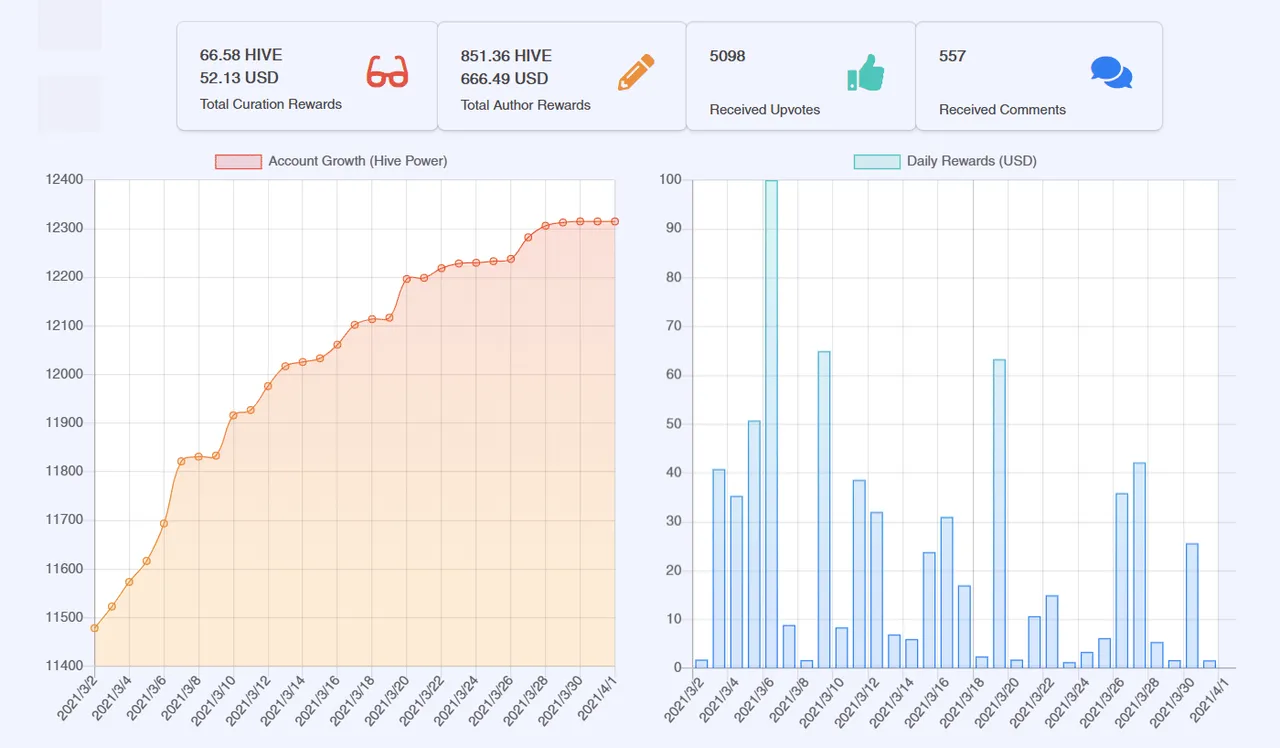Click the red Account Growth legend swatch
1280x748 pixels.
tap(238, 161)
